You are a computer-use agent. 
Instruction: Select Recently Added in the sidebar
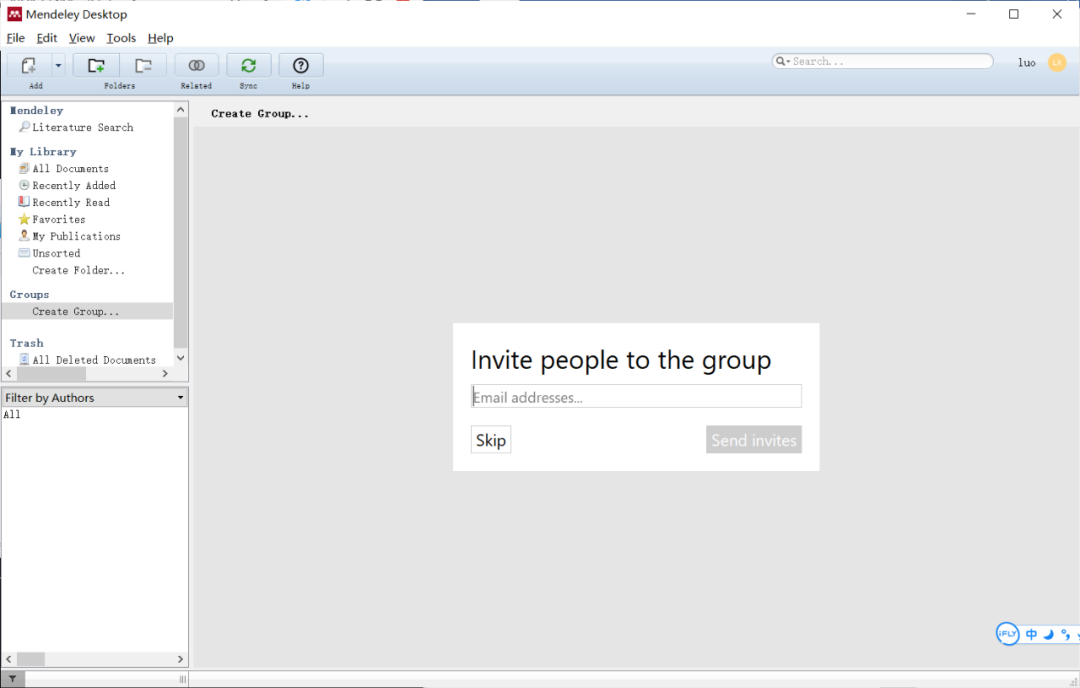tap(74, 185)
